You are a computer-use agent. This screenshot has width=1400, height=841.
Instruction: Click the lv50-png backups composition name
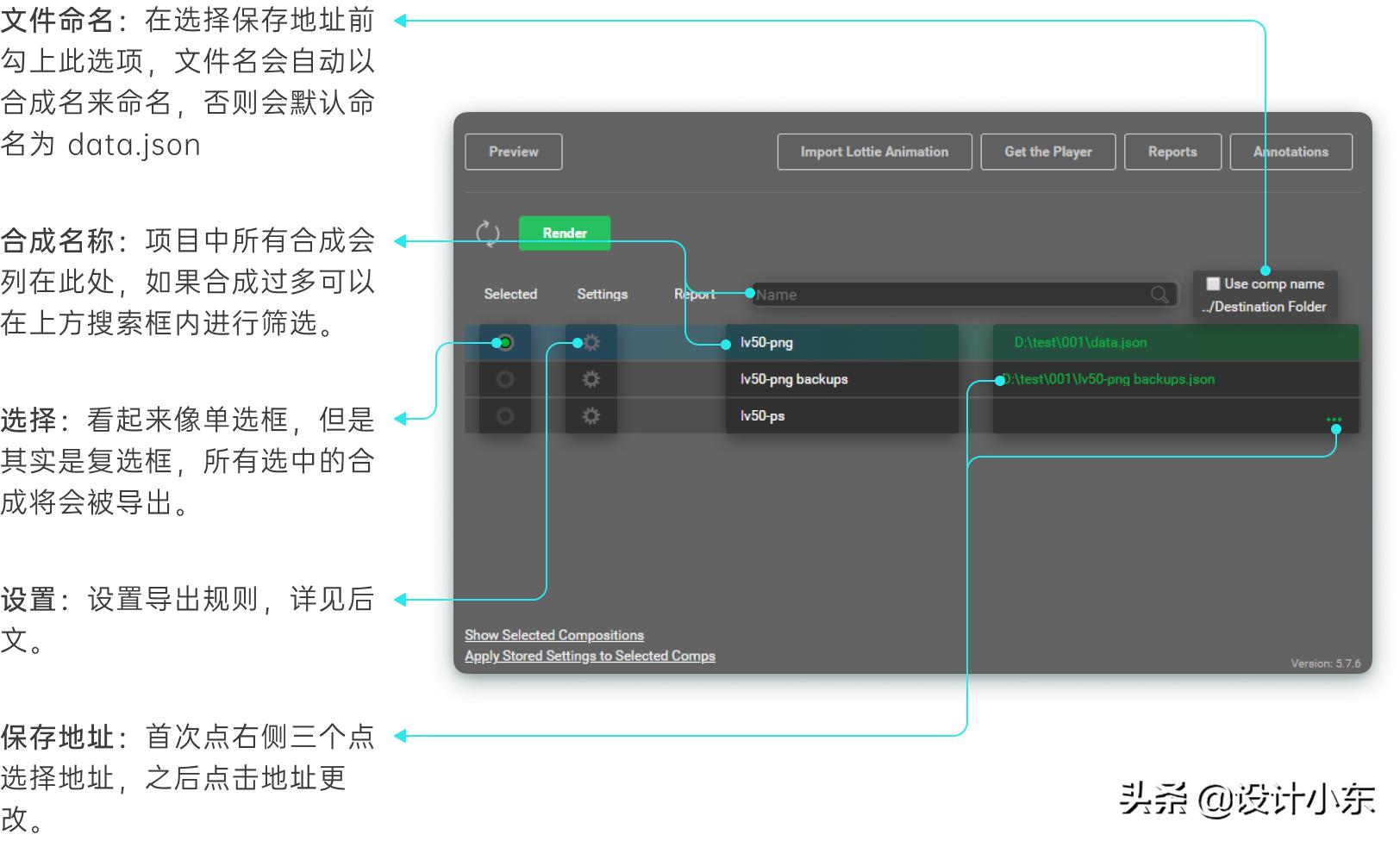pyautogui.click(x=794, y=379)
